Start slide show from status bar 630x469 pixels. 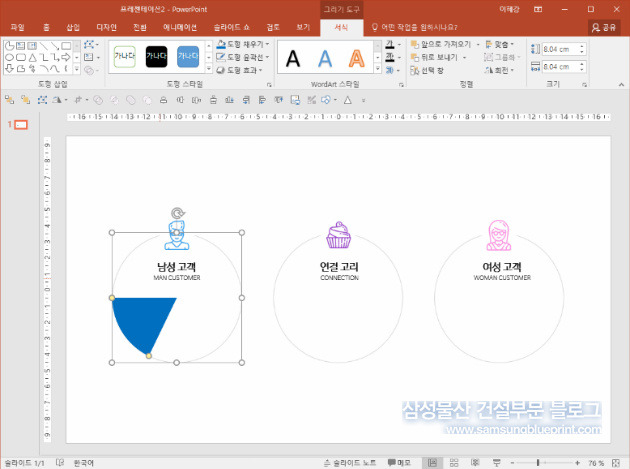[x=497, y=463]
